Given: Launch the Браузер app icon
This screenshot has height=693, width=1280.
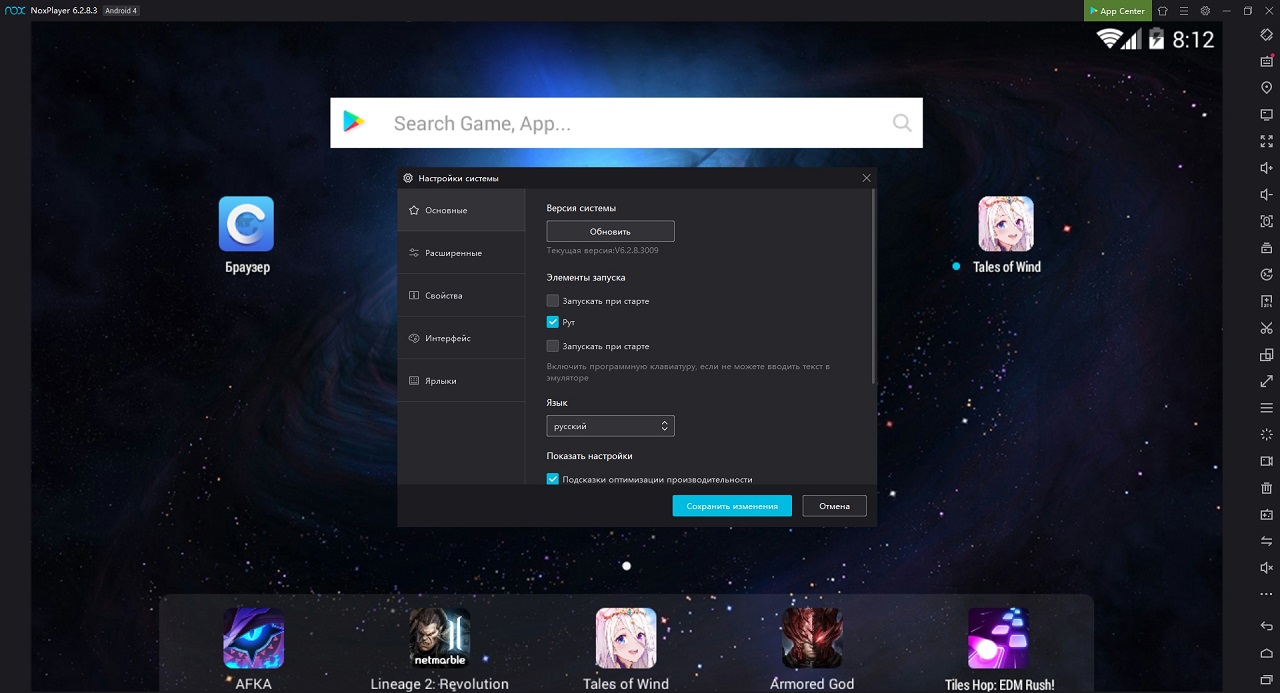Looking at the screenshot, I should coord(246,224).
